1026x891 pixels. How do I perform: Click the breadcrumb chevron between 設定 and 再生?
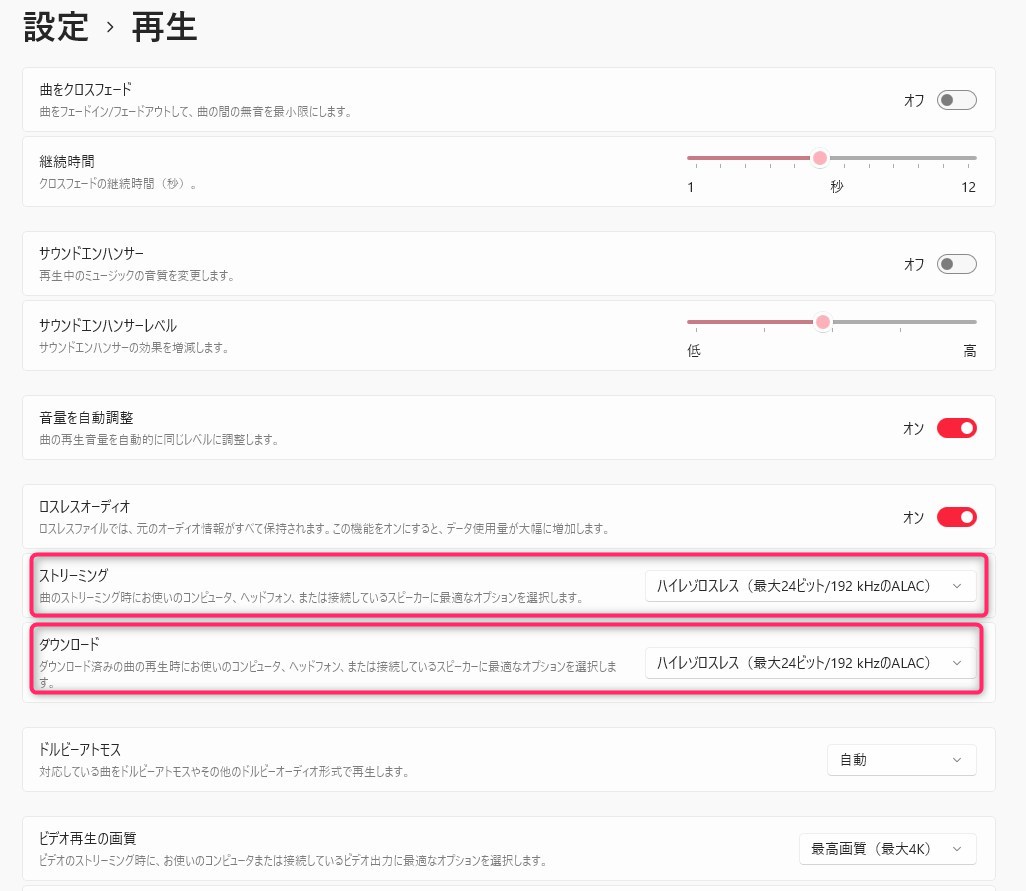(111, 29)
